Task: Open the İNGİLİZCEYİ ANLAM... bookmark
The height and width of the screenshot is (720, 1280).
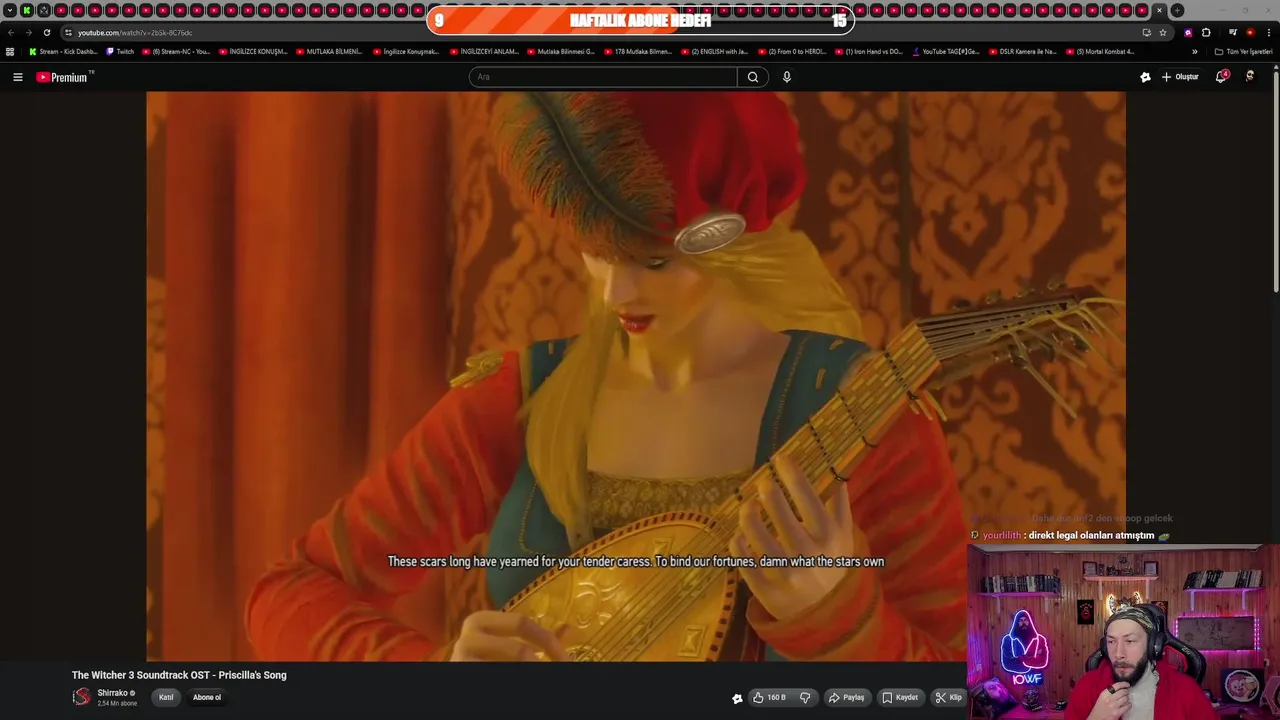Action: pyautogui.click(x=484, y=51)
